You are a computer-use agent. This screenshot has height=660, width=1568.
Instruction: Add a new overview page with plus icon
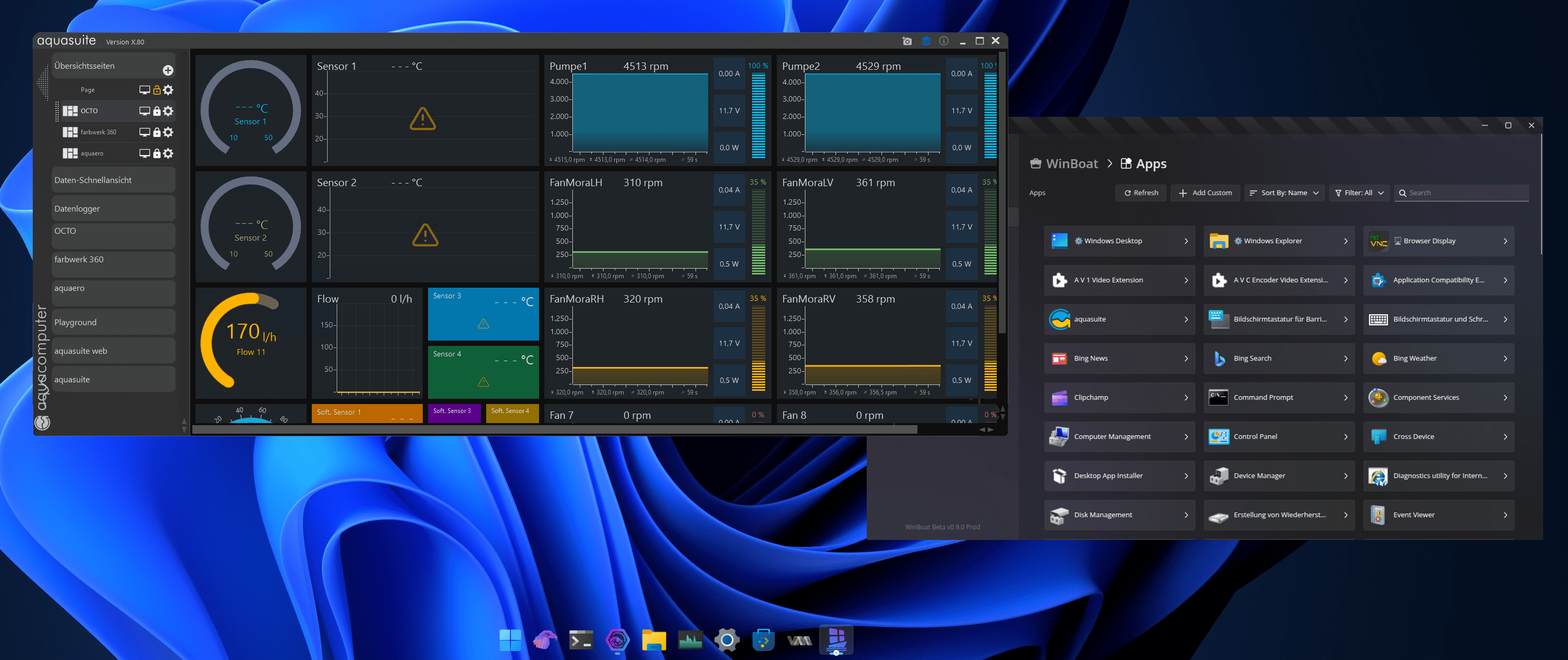coord(168,71)
